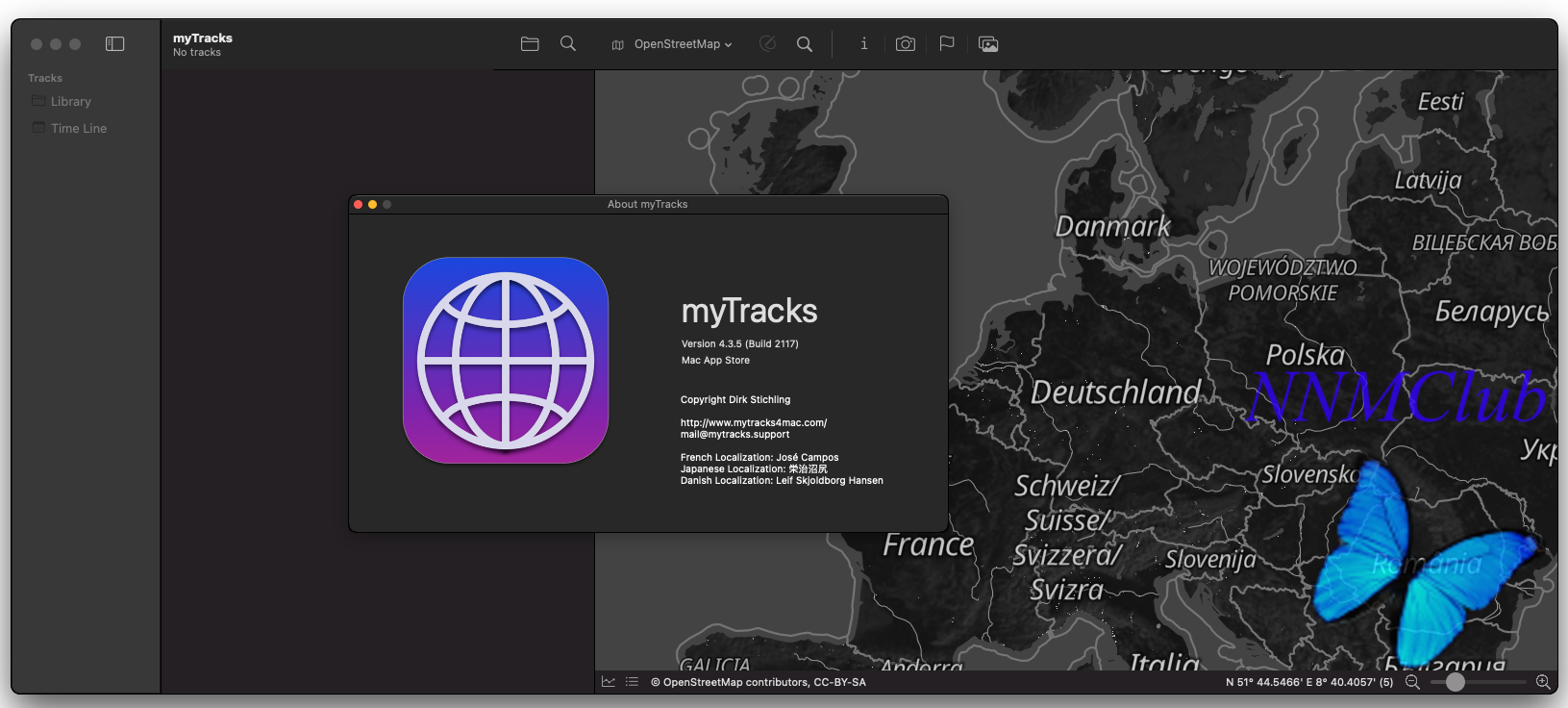Click the Tracks sidebar section header
Viewport: 1568px width, 708px height.
coord(45,78)
